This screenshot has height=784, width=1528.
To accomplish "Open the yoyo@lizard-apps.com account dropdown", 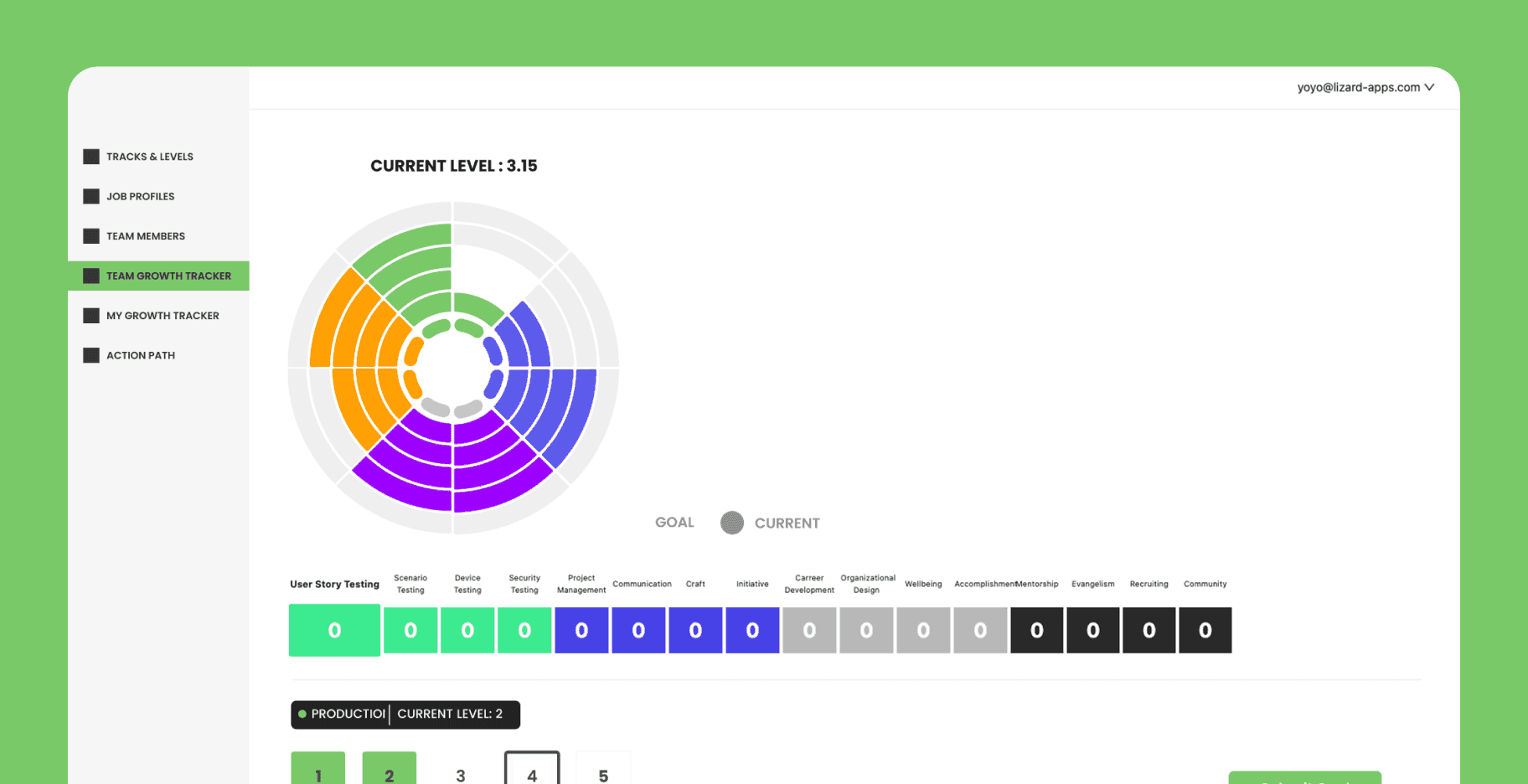I will [1365, 87].
